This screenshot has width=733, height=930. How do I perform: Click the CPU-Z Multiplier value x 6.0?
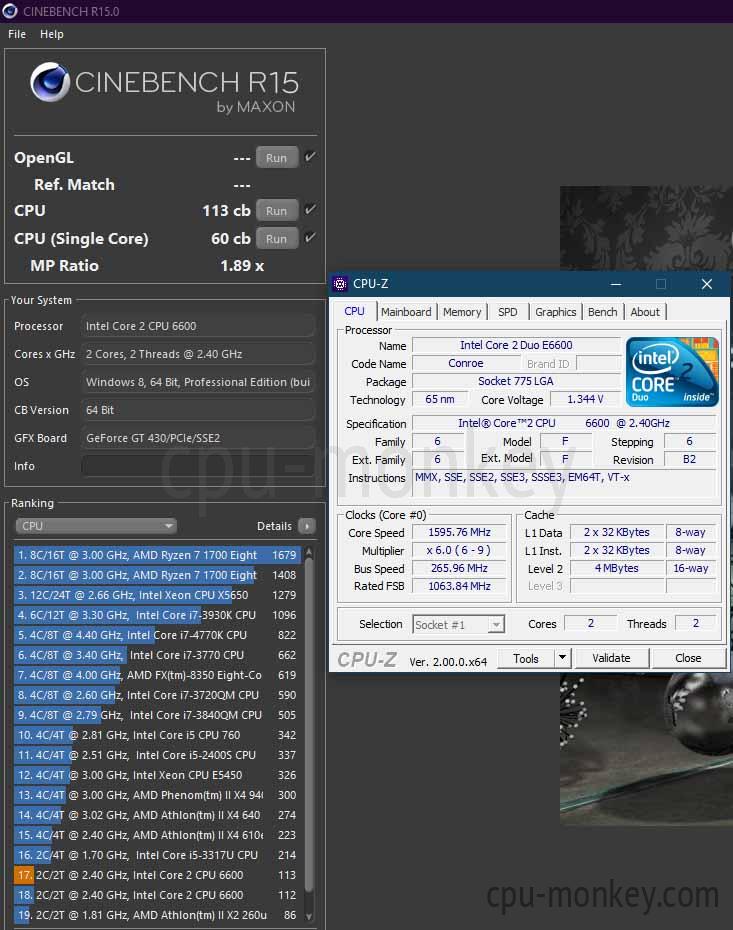(460, 550)
